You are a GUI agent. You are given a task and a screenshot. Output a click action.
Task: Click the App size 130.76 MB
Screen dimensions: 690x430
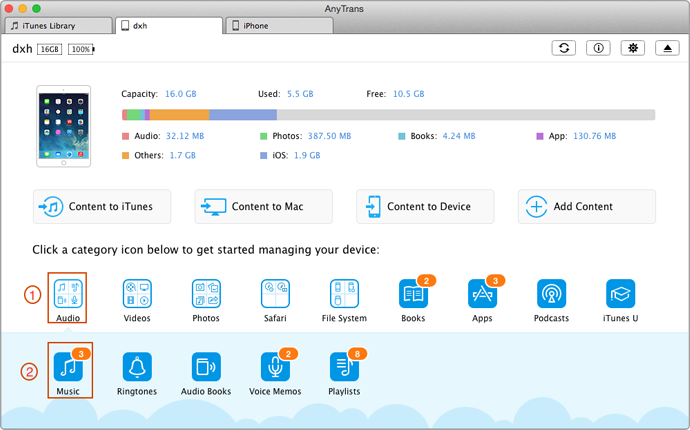(595, 136)
